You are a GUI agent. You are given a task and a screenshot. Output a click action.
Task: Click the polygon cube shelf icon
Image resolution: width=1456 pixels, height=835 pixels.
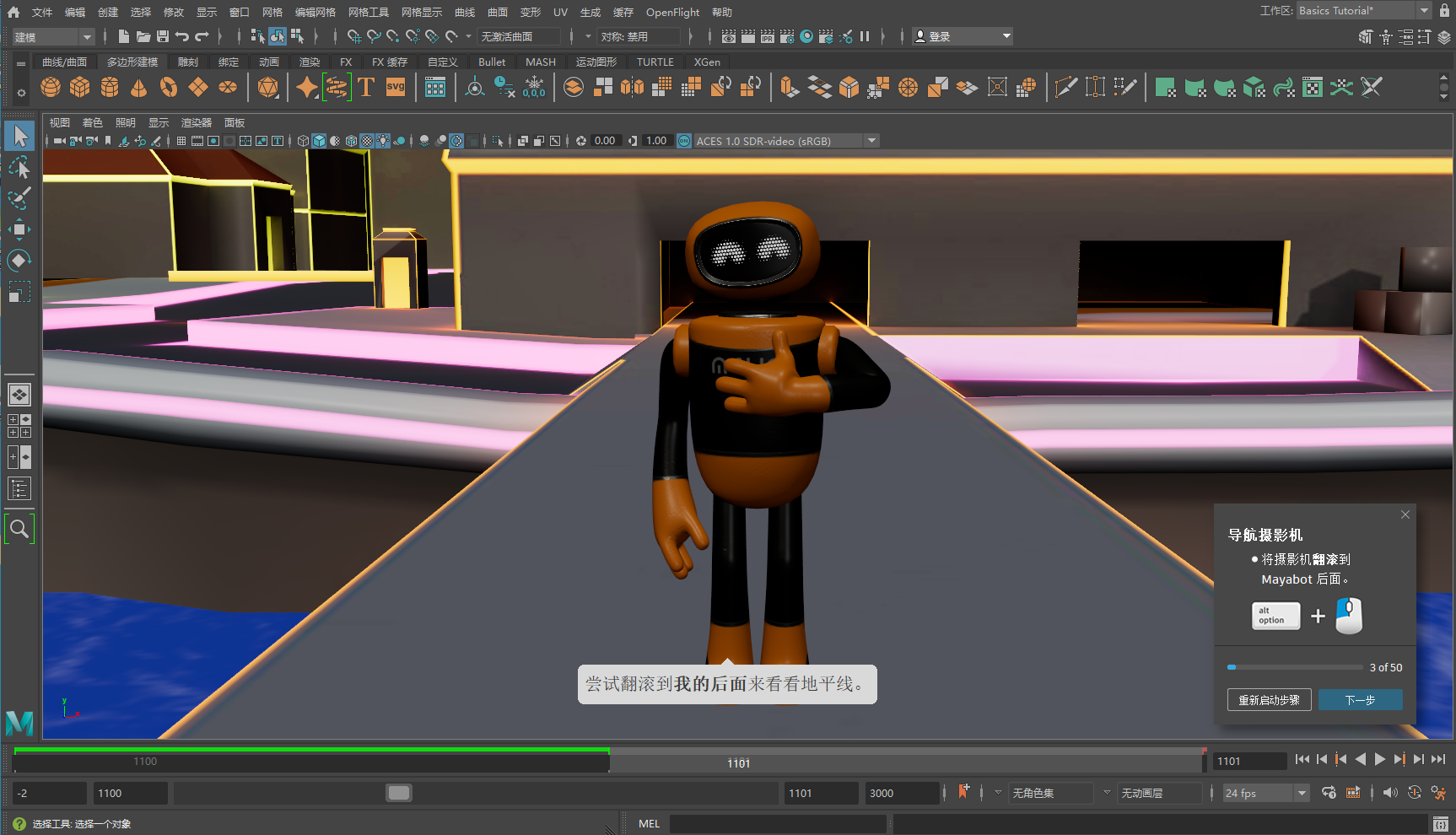80,87
